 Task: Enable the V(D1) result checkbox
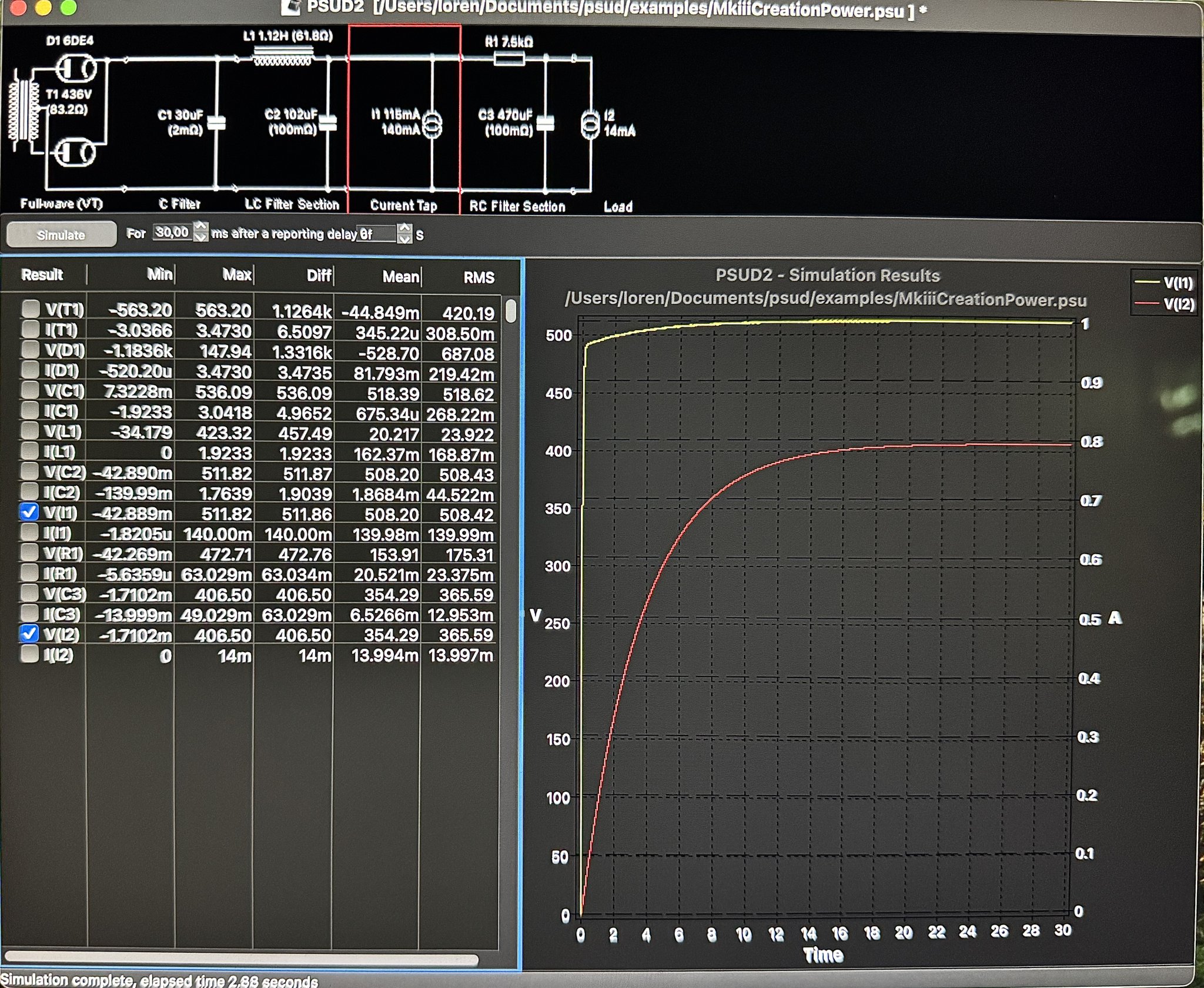tap(30, 349)
